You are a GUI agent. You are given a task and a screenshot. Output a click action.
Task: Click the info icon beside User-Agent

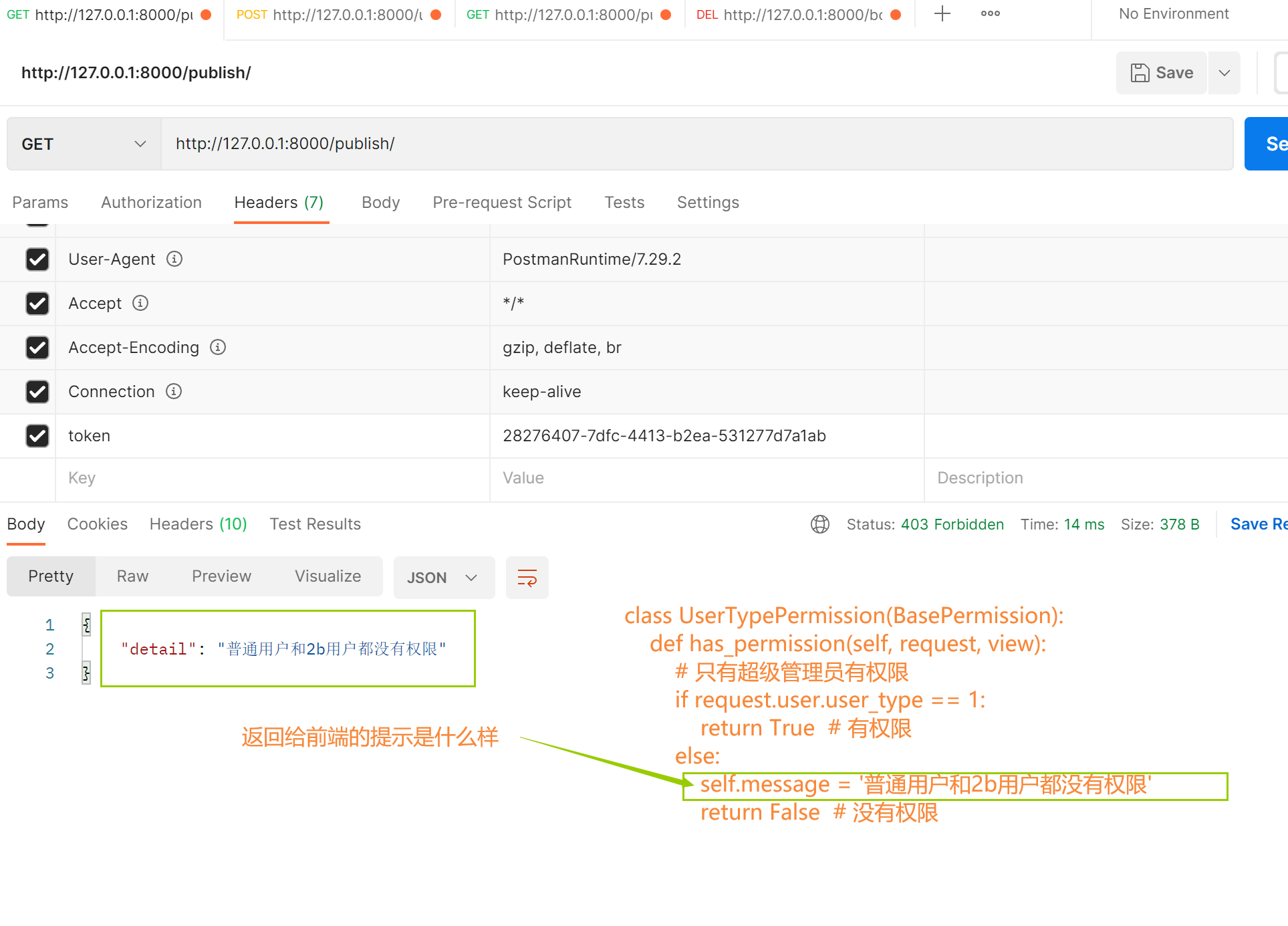point(174,259)
